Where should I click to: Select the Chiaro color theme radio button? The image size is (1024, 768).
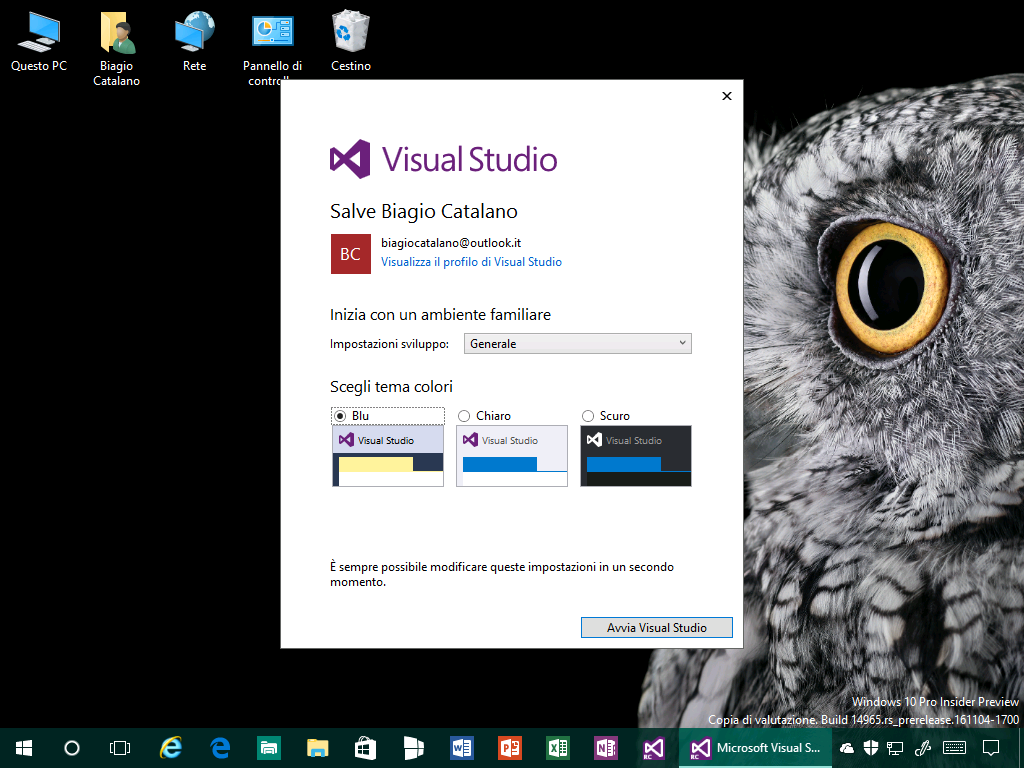(x=464, y=416)
